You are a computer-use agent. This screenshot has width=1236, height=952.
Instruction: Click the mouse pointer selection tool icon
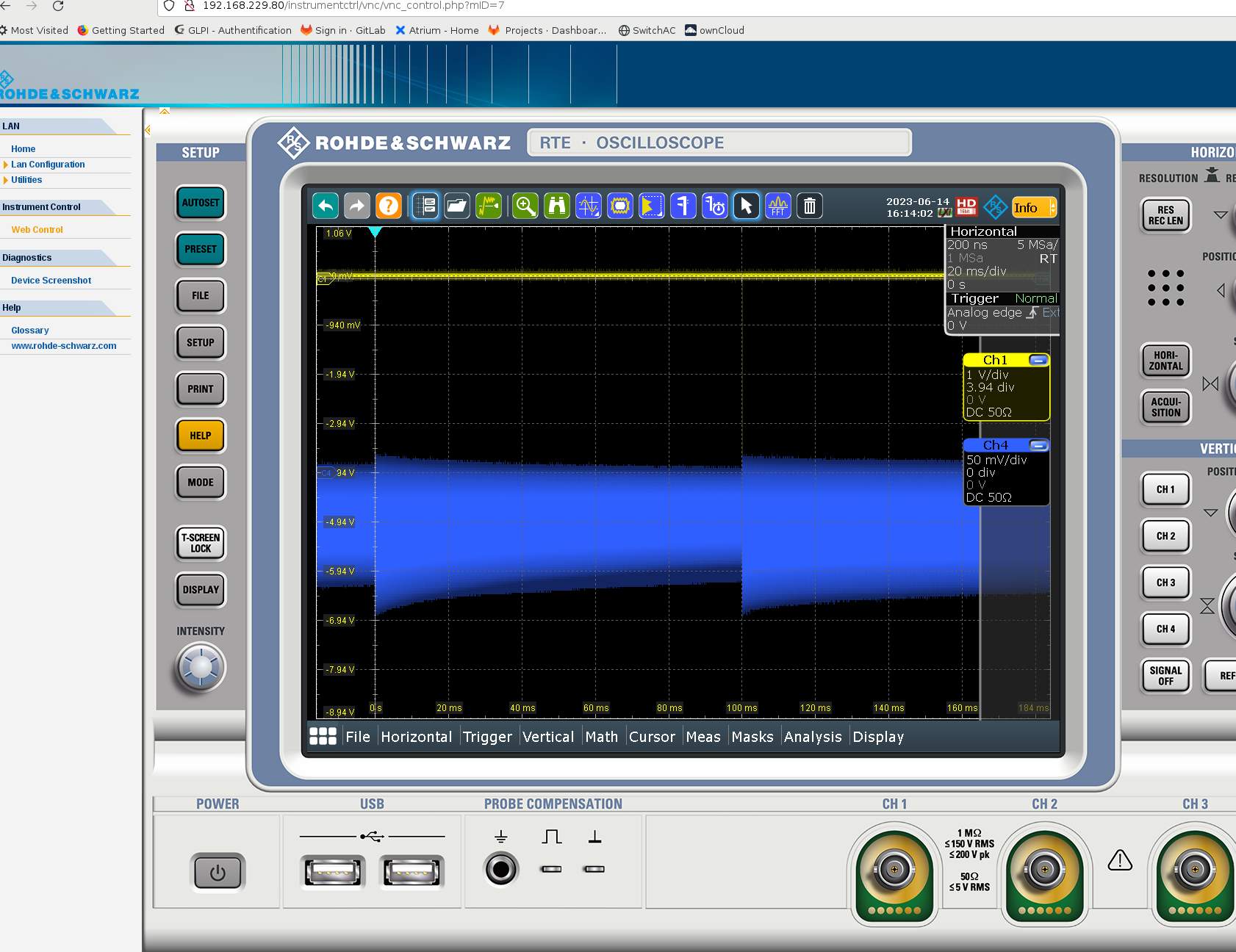tap(747, 206)
